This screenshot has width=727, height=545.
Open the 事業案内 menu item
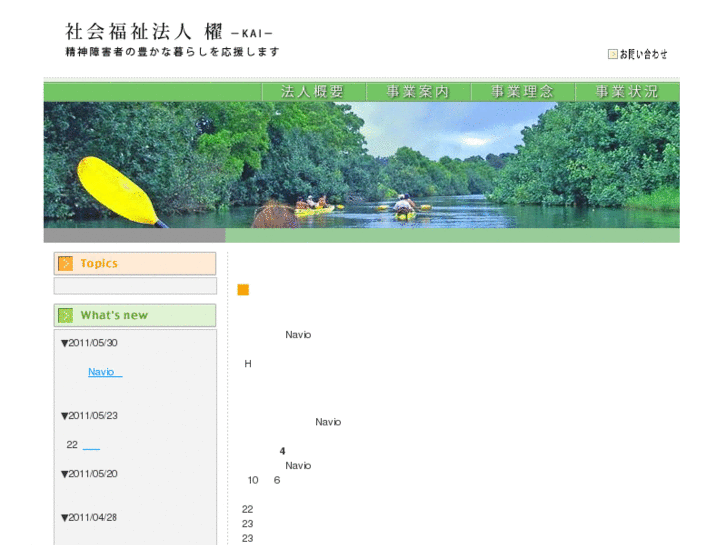pyautogui.click(x=418, y=91)
